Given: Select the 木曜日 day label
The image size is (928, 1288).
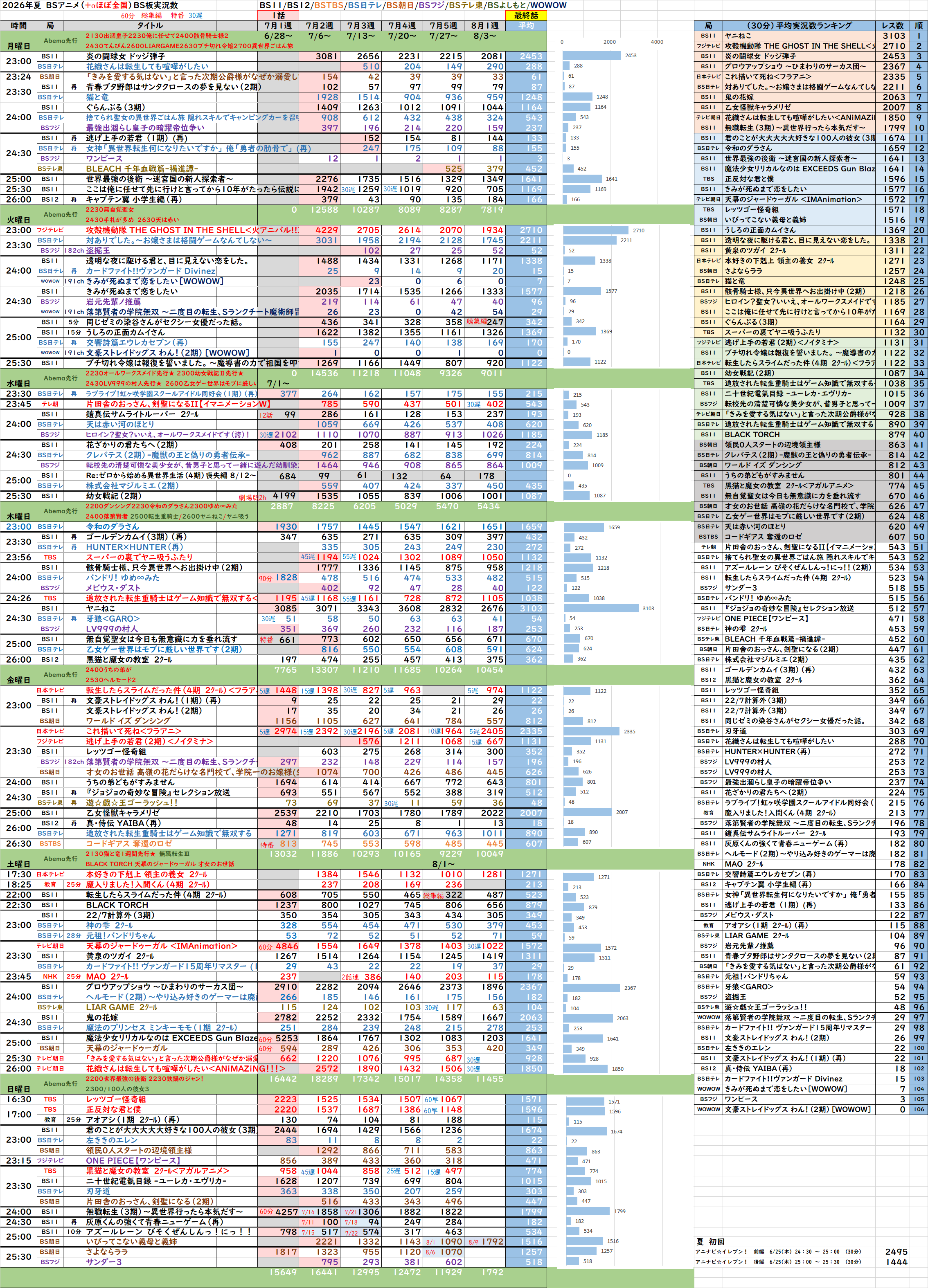Looking at the screenshot, I should pyautogui.click(x=19, y=516).
